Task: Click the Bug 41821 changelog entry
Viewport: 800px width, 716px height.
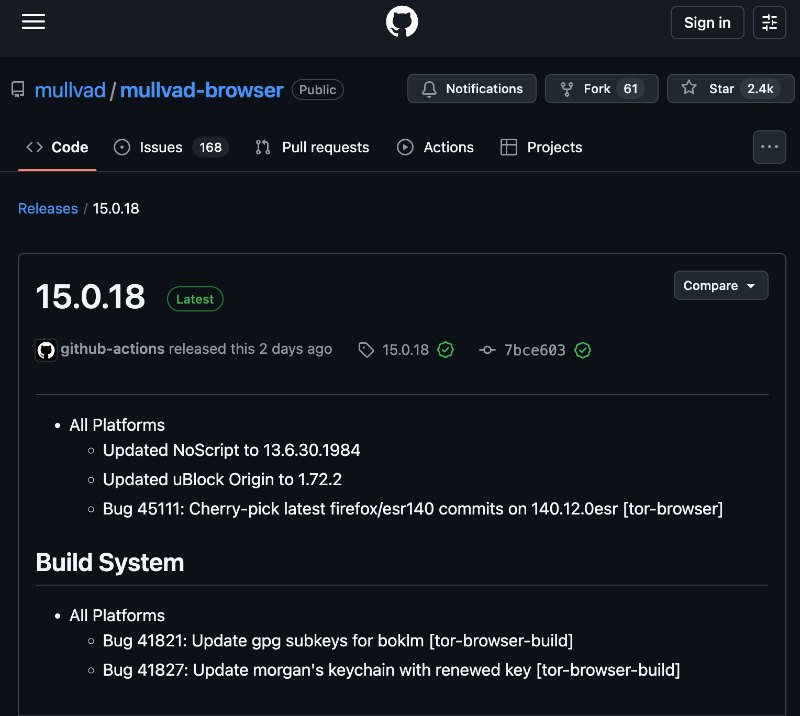Action: pyautogui.click(x=338, y=640)
